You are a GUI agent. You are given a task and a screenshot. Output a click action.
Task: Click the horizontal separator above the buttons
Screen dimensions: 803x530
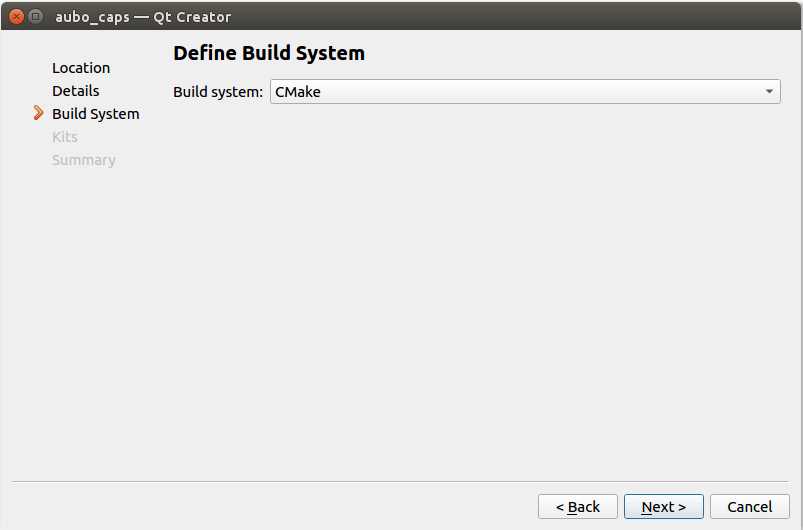[x=400, y=481]
